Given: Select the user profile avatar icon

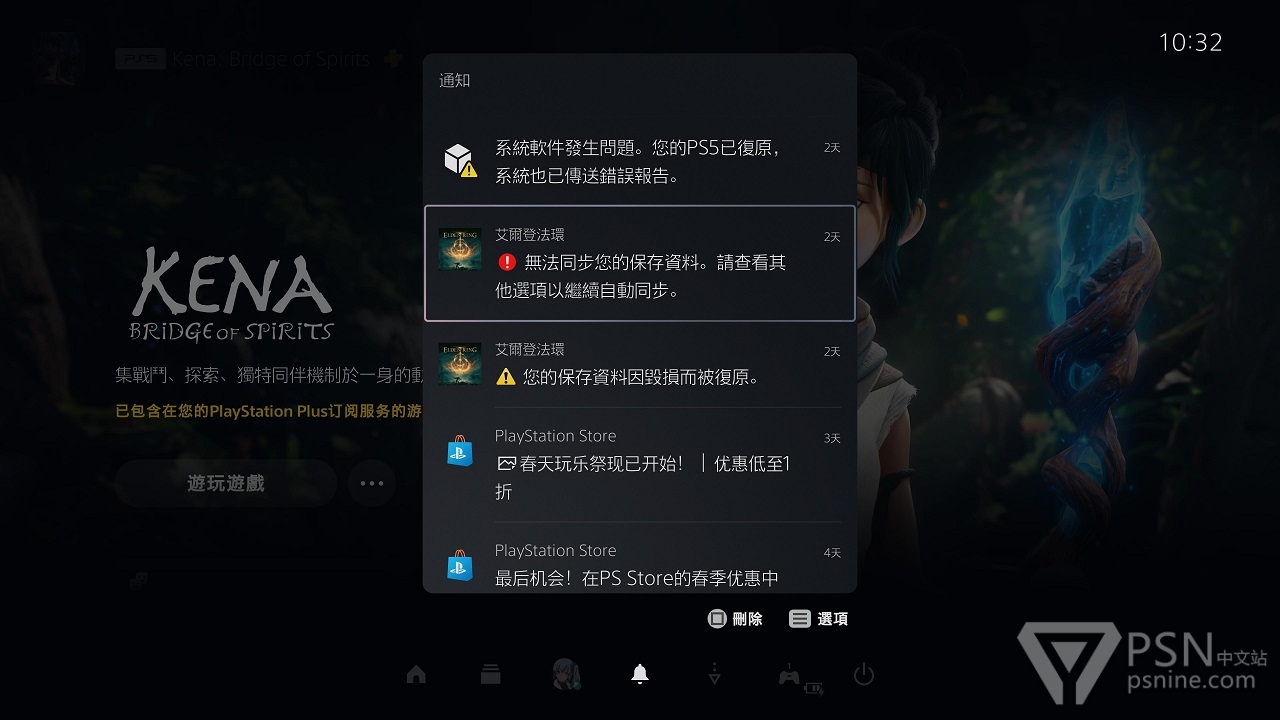Looking at the screenshot, I should tap(565, 675).
